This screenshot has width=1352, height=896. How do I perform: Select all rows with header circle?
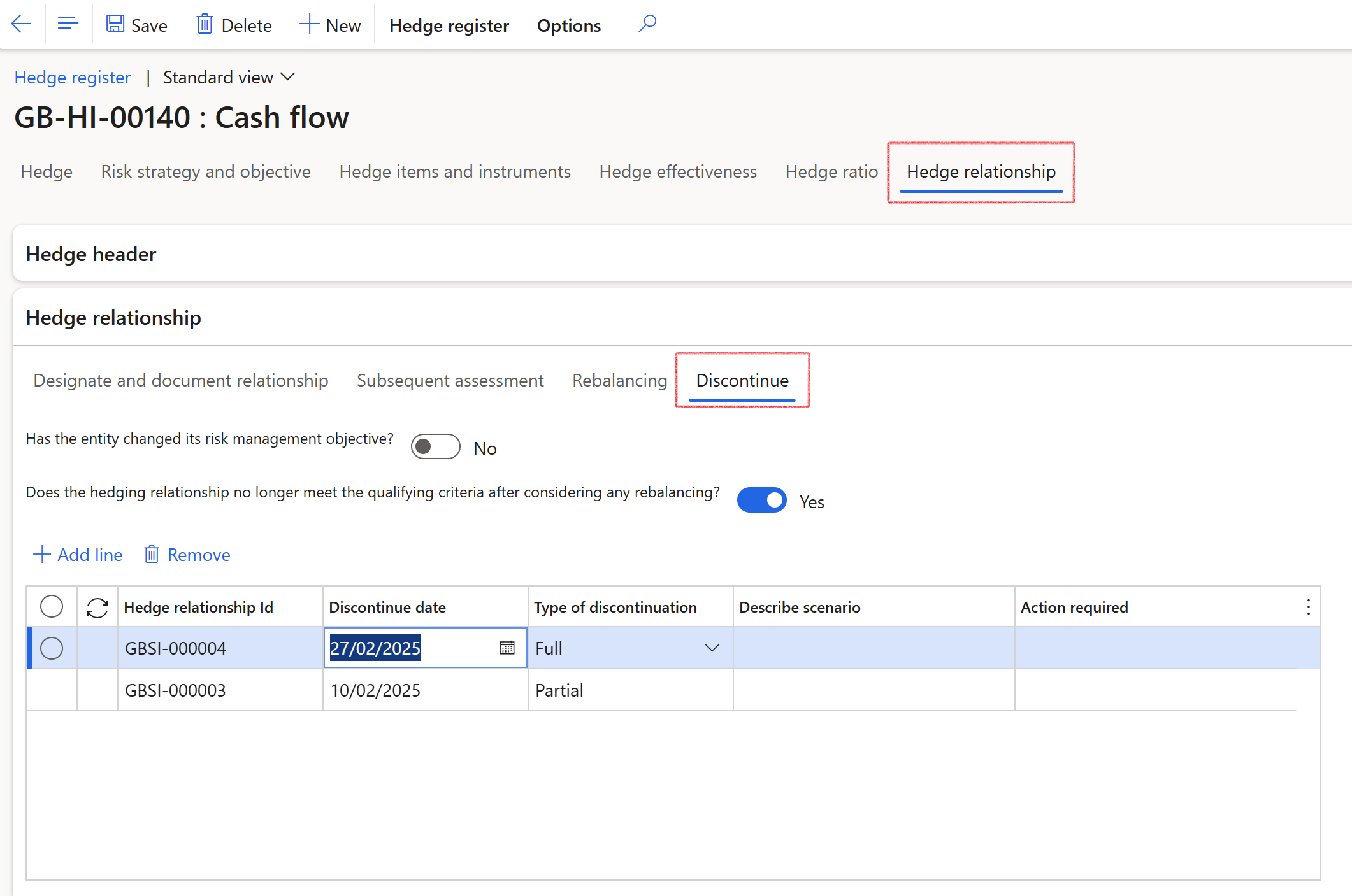pos(52,606)
